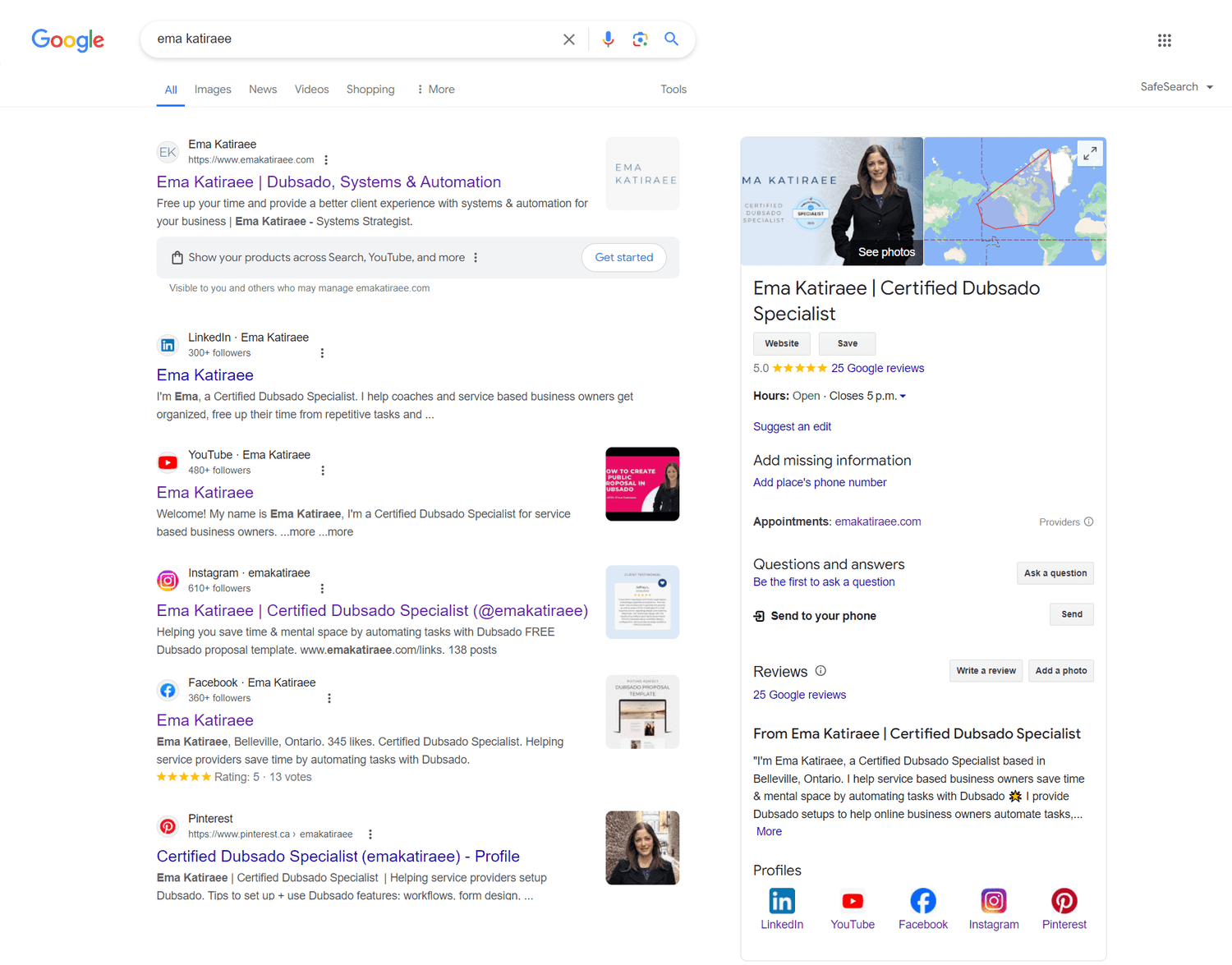
Task: Open the SafeSearch dropdown
Action: (1176, 86)
